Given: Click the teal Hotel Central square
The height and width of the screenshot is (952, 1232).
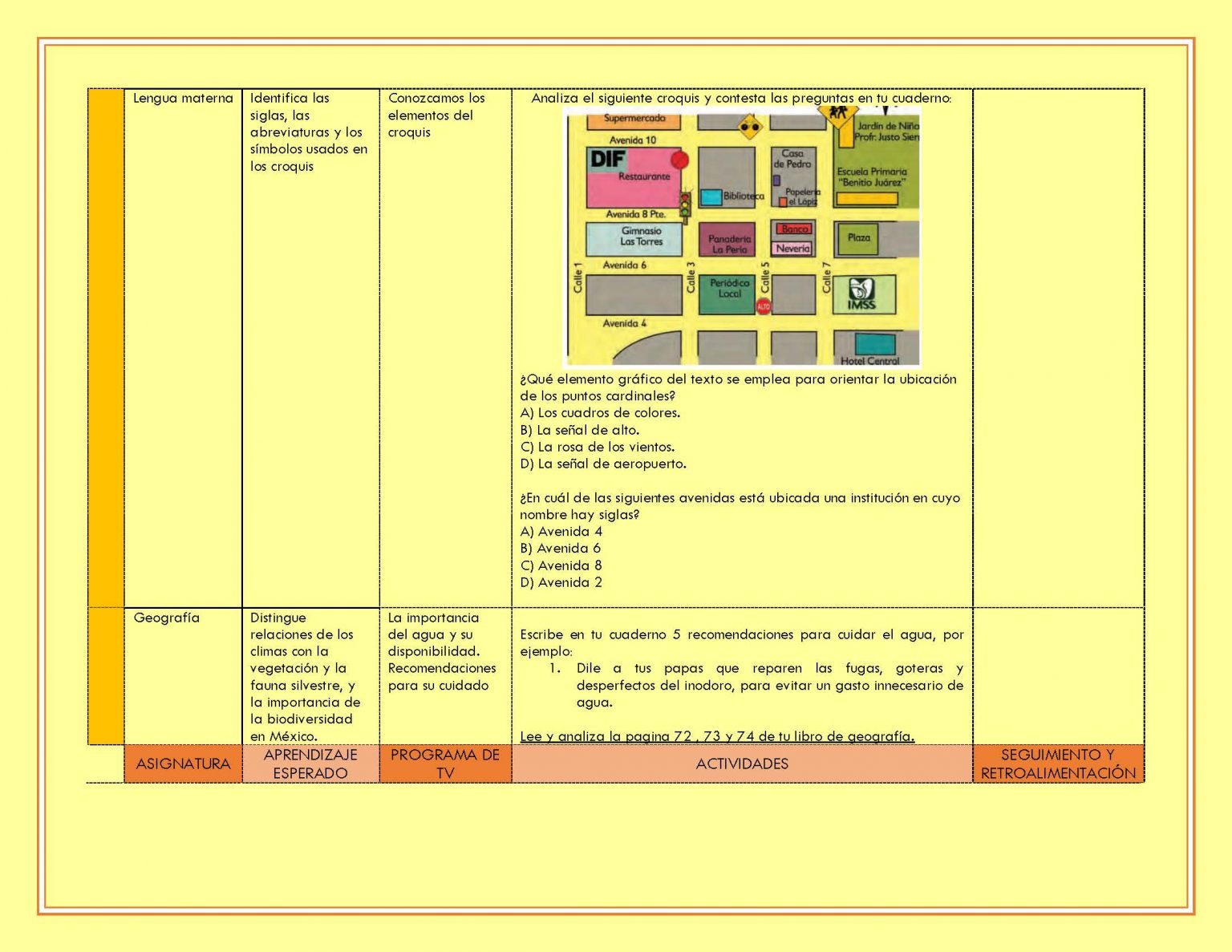Looking at the screenshot, I should (x=874, y=344).
